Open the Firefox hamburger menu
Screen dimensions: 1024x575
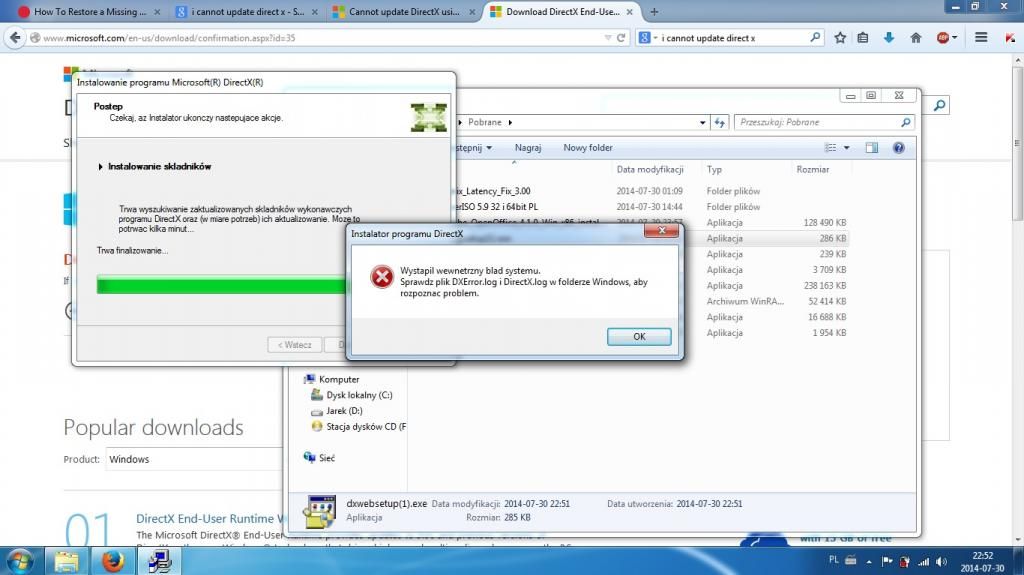981,38
